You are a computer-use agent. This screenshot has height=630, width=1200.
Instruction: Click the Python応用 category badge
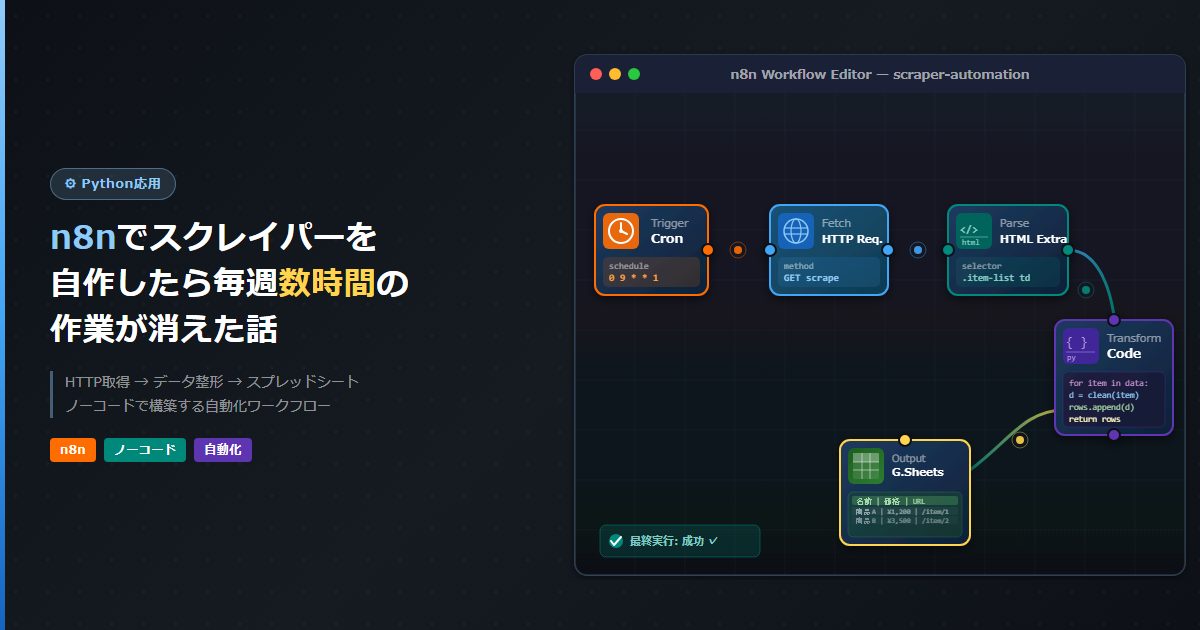(x=113, y=184)
